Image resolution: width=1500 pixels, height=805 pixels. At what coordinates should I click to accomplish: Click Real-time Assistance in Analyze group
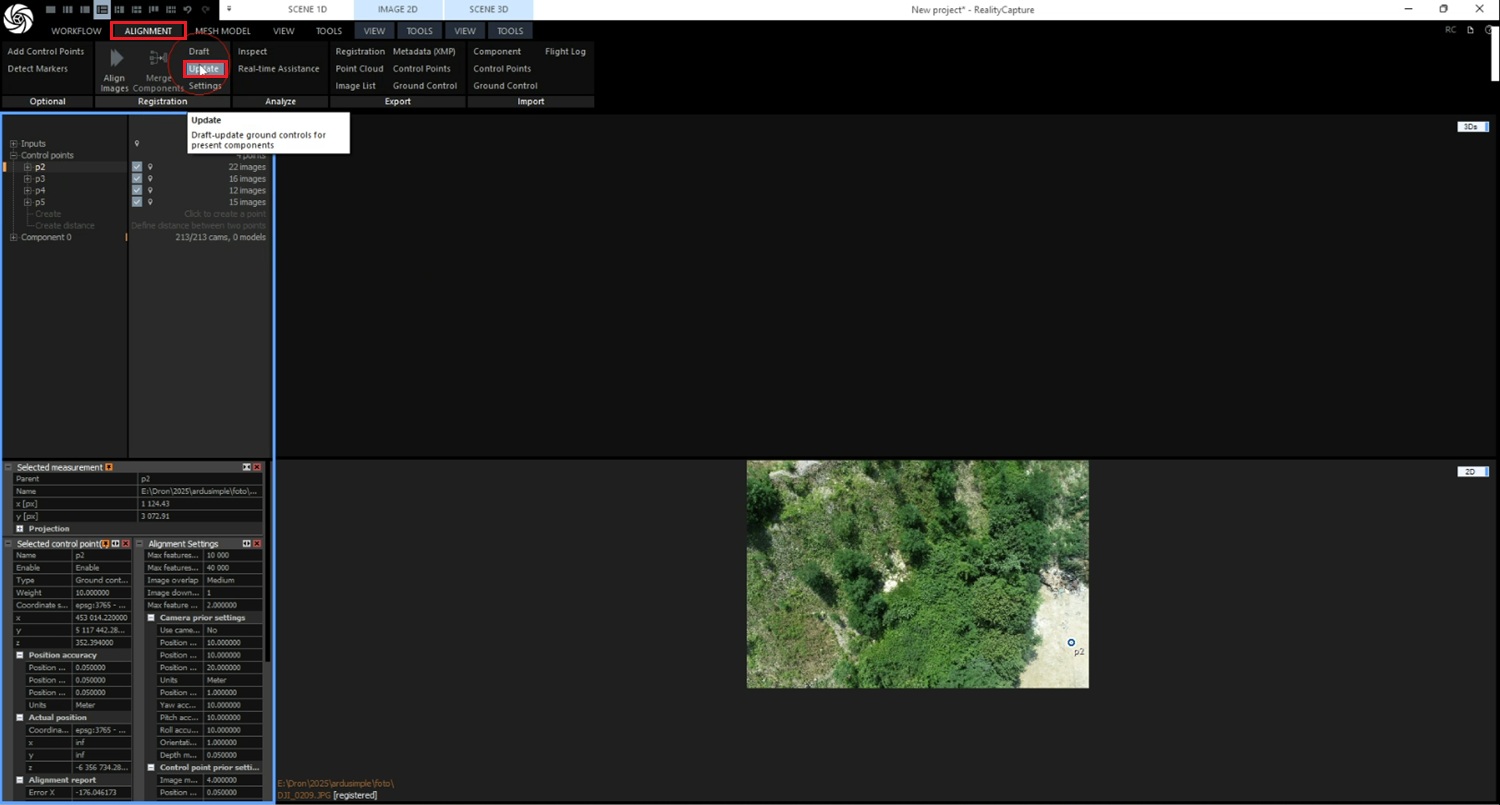[278, 69]
